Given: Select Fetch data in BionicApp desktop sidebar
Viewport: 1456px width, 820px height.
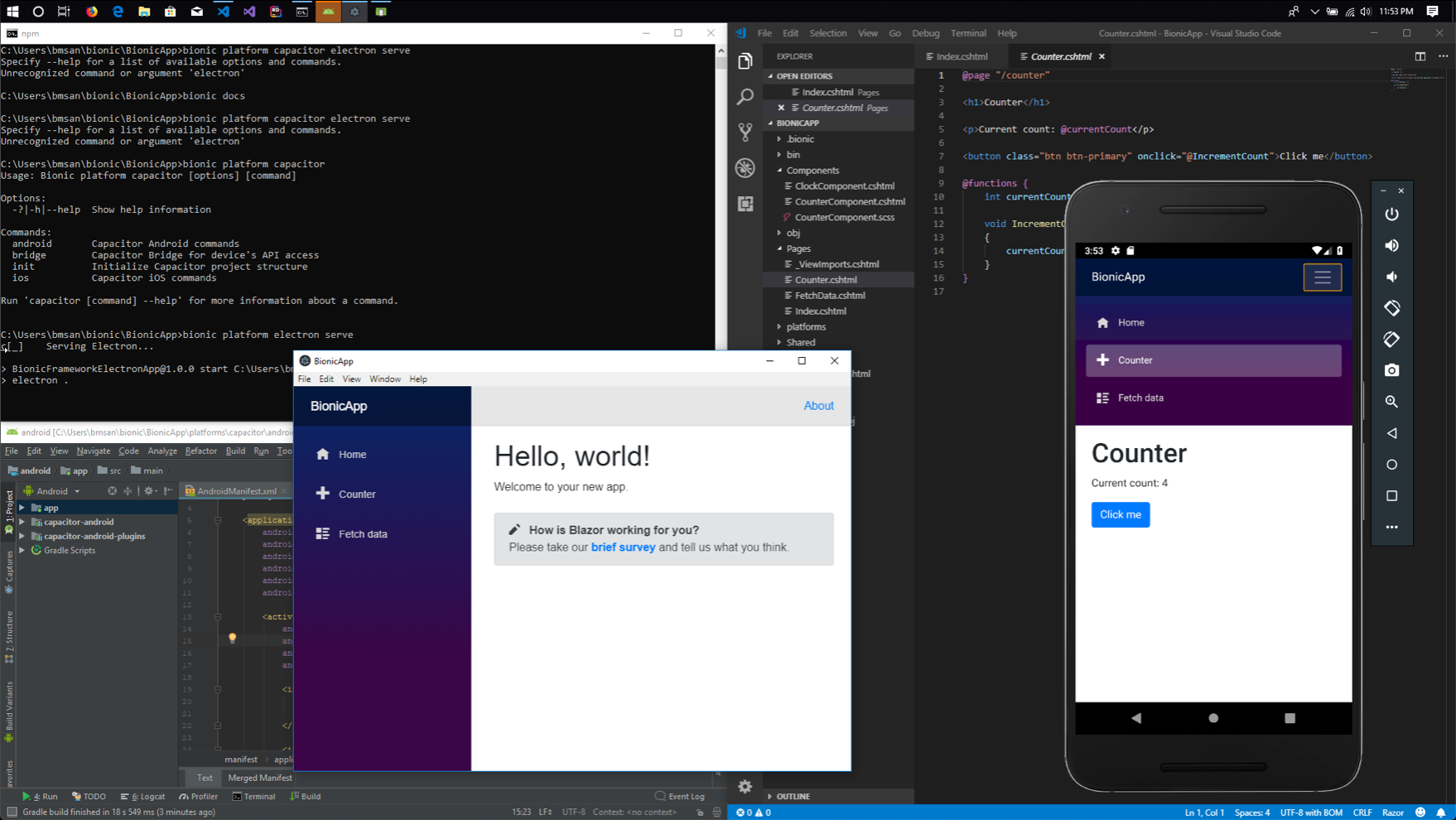Looking at the screenshot, I should tap(363, 534).
